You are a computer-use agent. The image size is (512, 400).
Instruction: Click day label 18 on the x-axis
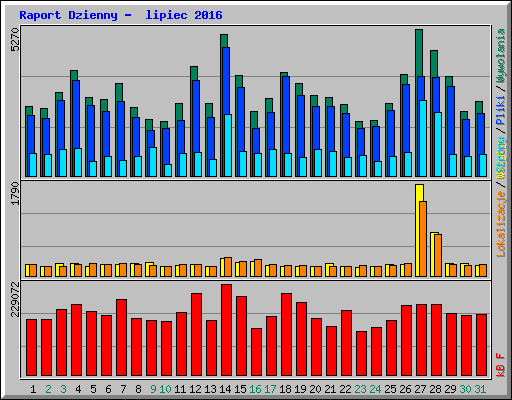(x=285, y=389)
